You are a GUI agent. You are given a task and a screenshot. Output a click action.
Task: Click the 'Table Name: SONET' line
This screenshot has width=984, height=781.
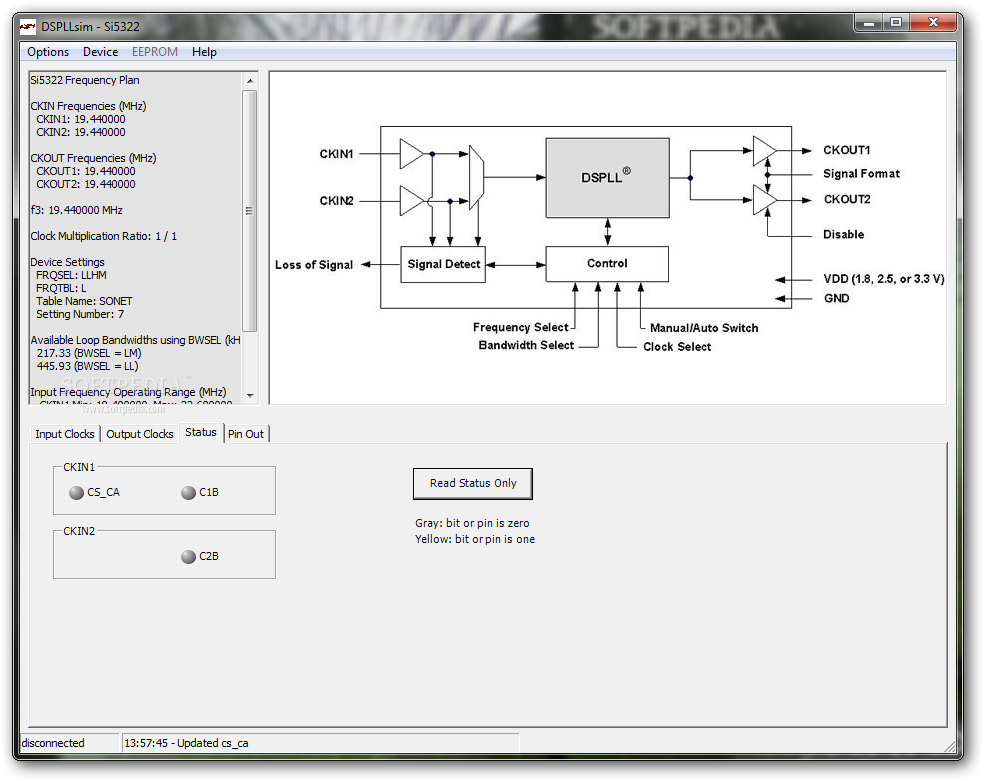pyautogui.click(x=84, y=301)
